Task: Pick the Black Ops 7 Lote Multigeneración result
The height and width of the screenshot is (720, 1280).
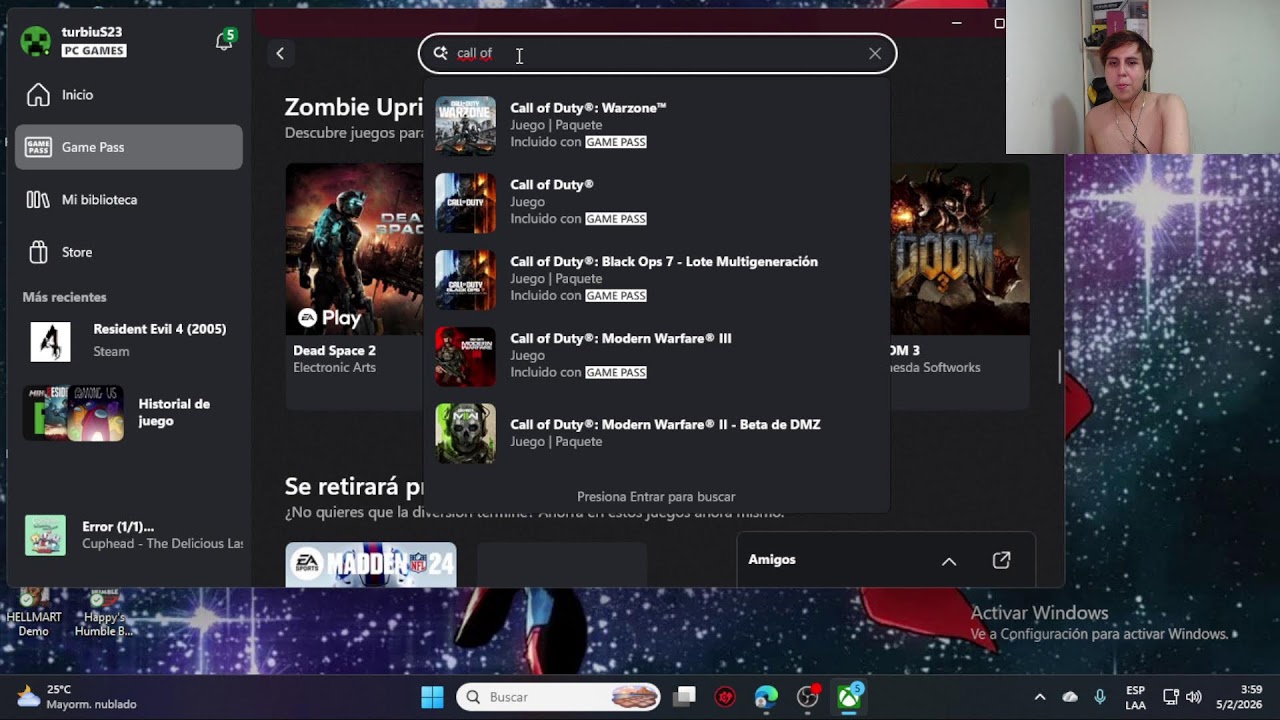Action: 657,279
